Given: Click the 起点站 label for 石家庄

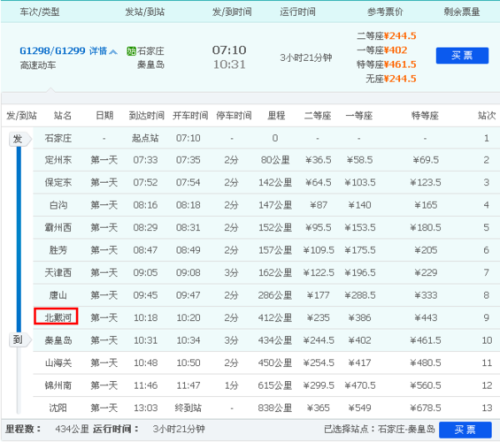Looking at the screenshot, I should pyautogui.click(x=145, y=138).
